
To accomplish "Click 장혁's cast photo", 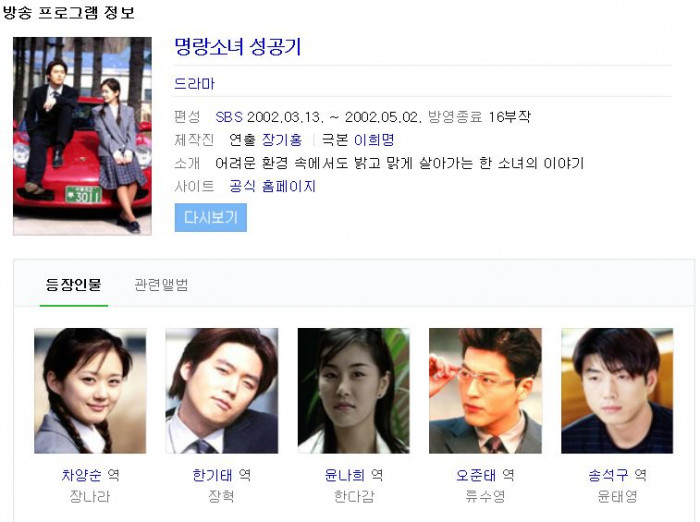I will [222, 391].
